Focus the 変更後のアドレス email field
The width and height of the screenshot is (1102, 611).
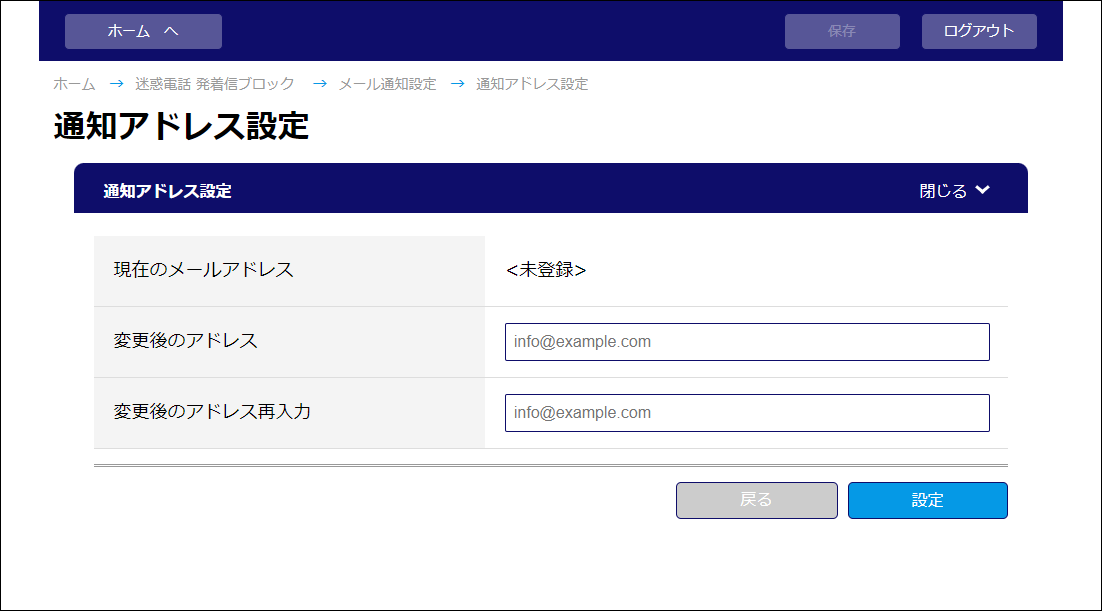pos(747,342)
